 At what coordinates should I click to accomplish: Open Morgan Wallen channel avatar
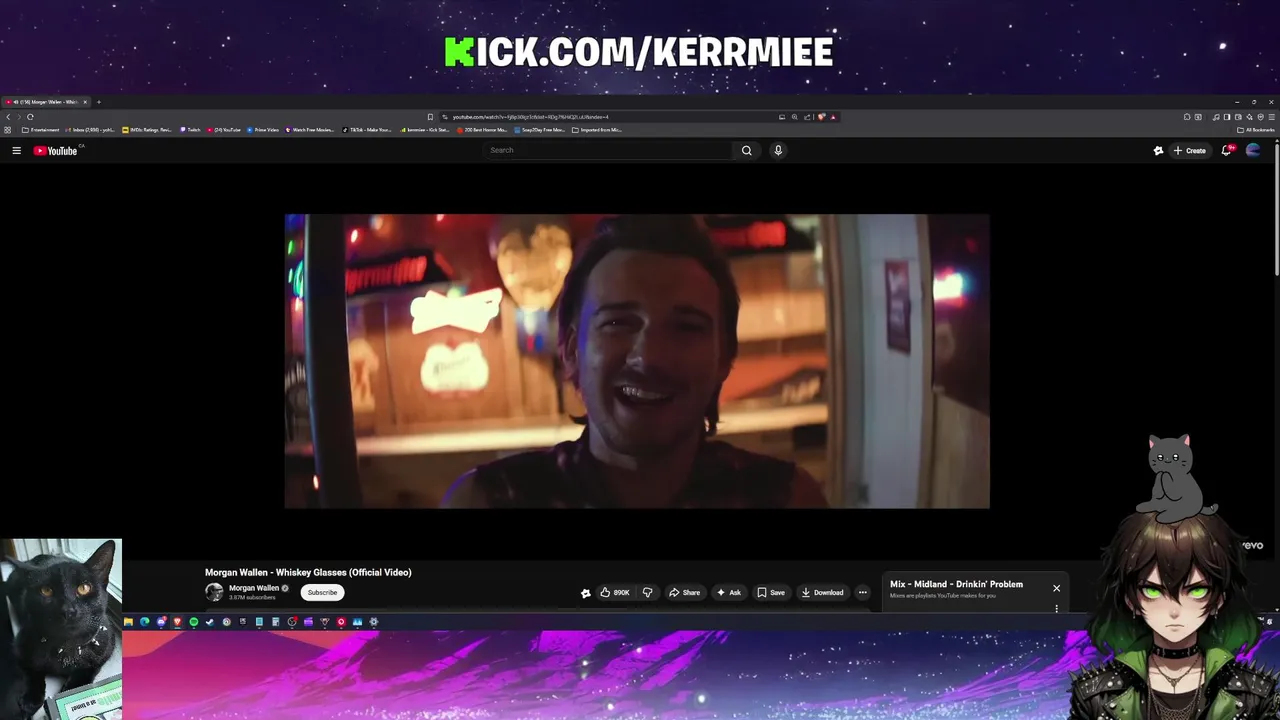tap(214, 592)
